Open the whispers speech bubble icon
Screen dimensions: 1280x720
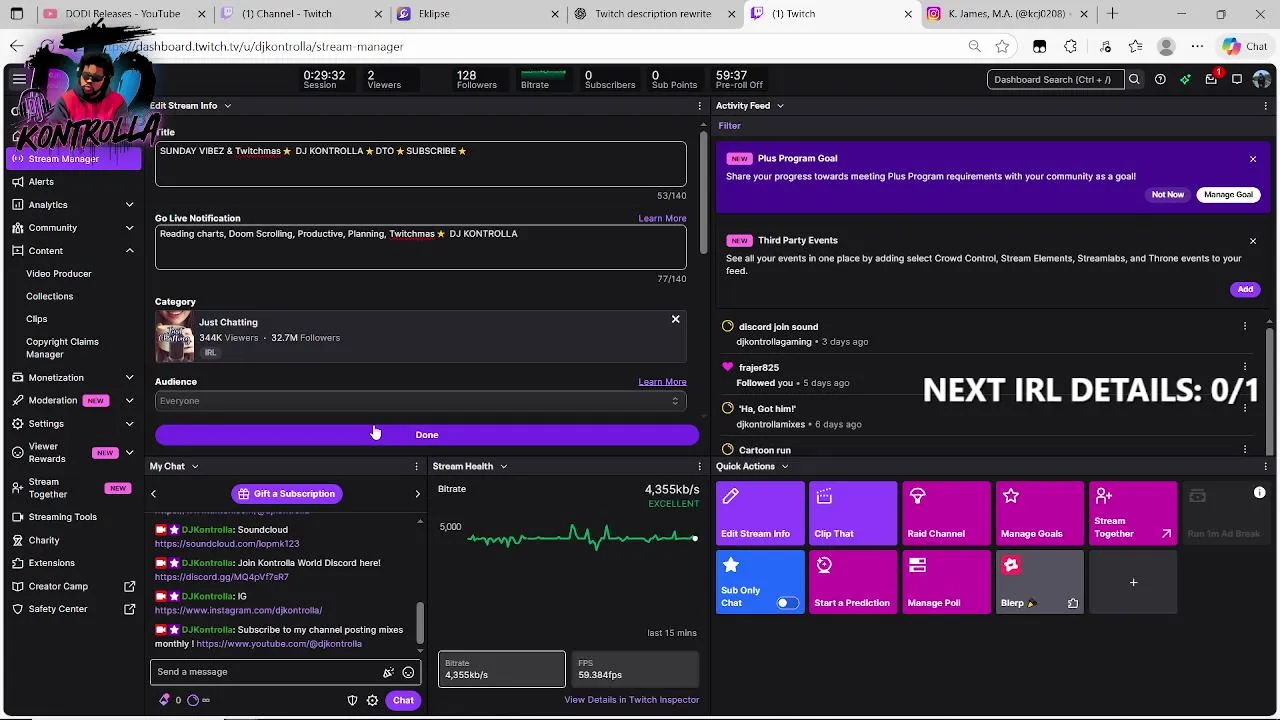(x=1237, y=79)
